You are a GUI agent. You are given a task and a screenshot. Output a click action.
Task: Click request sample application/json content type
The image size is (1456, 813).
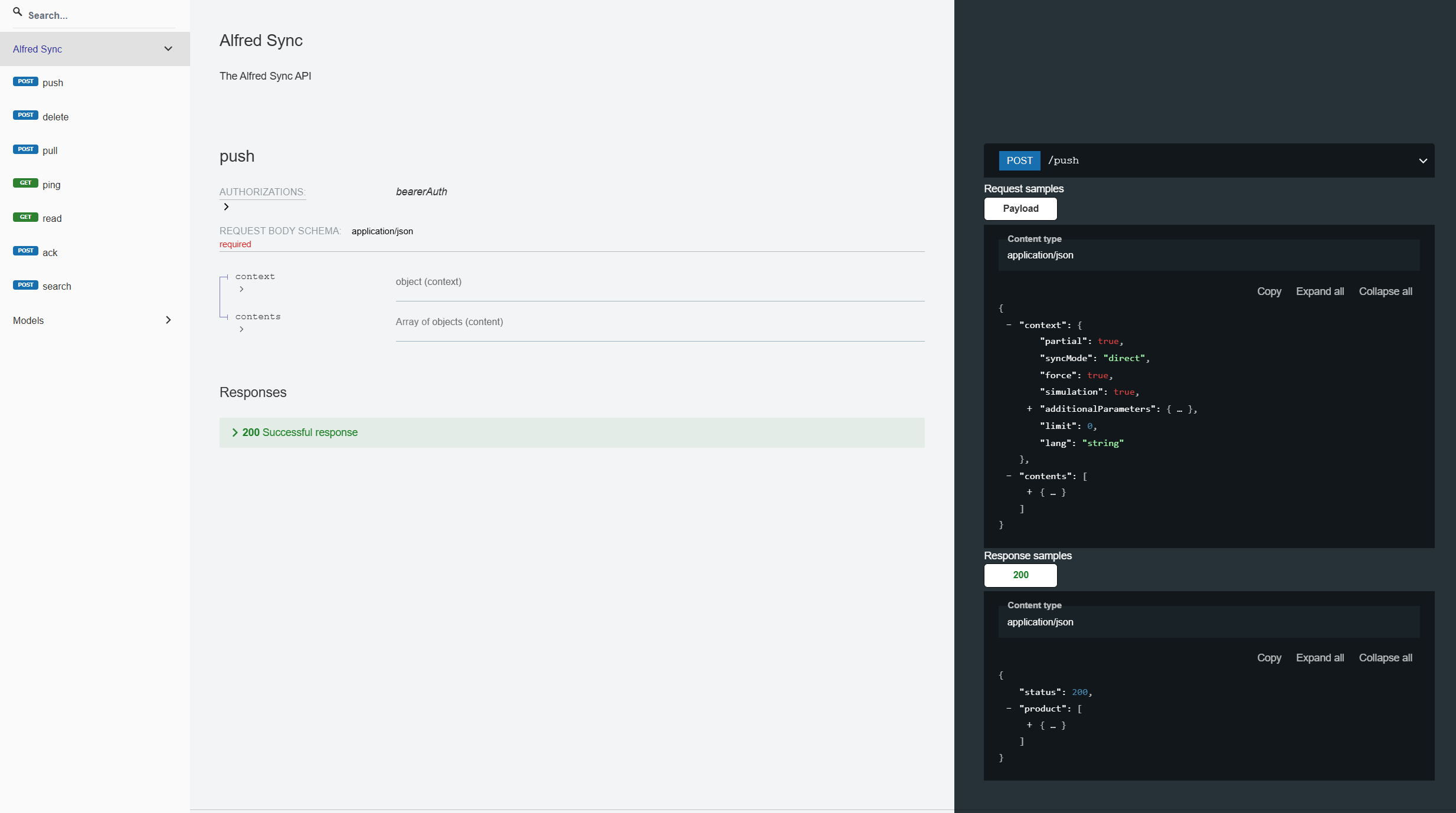1040,255
